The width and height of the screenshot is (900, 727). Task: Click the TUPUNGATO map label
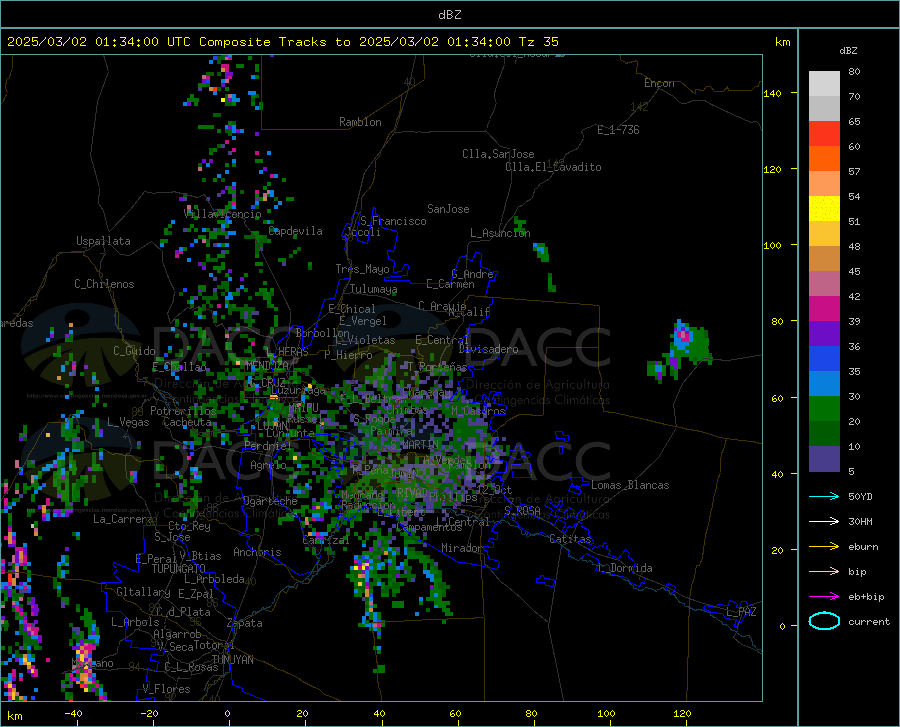179,569
